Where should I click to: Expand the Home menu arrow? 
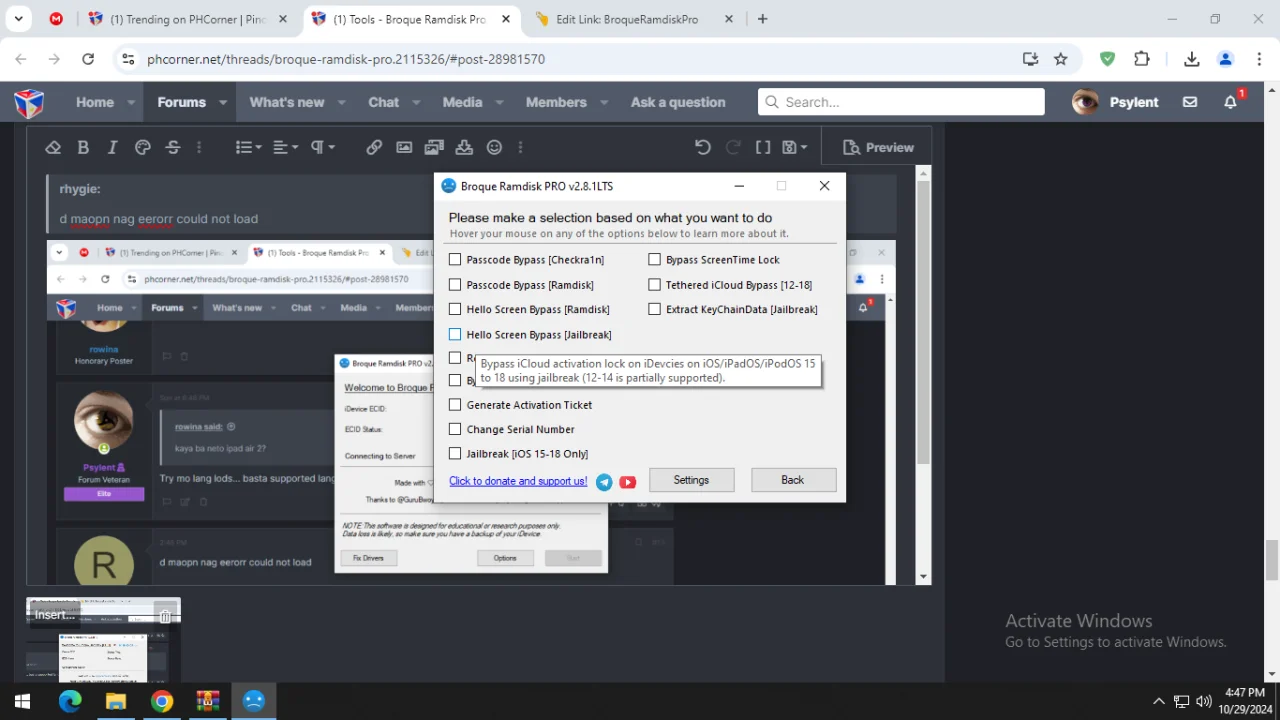click(x=131, y=102)
